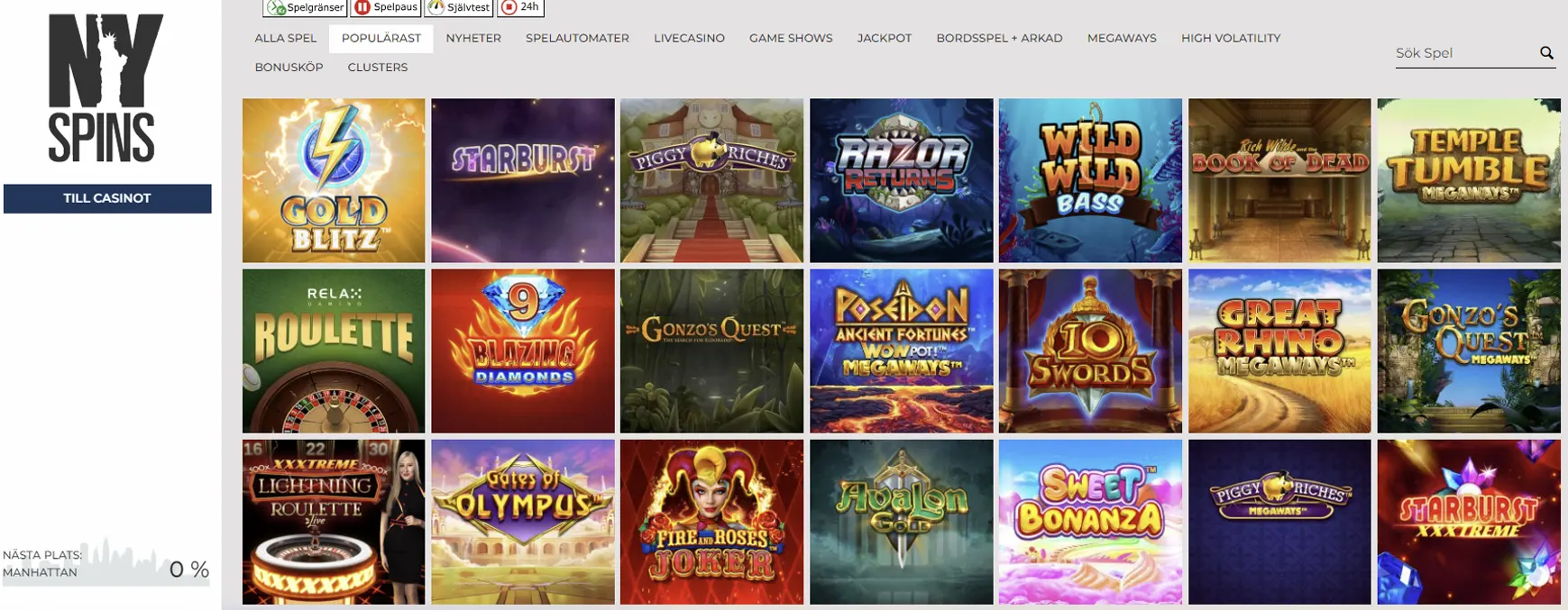Open 9 Blazing Diamonds game
The height and width of the screenshot is (610, 1568).
[x=523, y=351]
